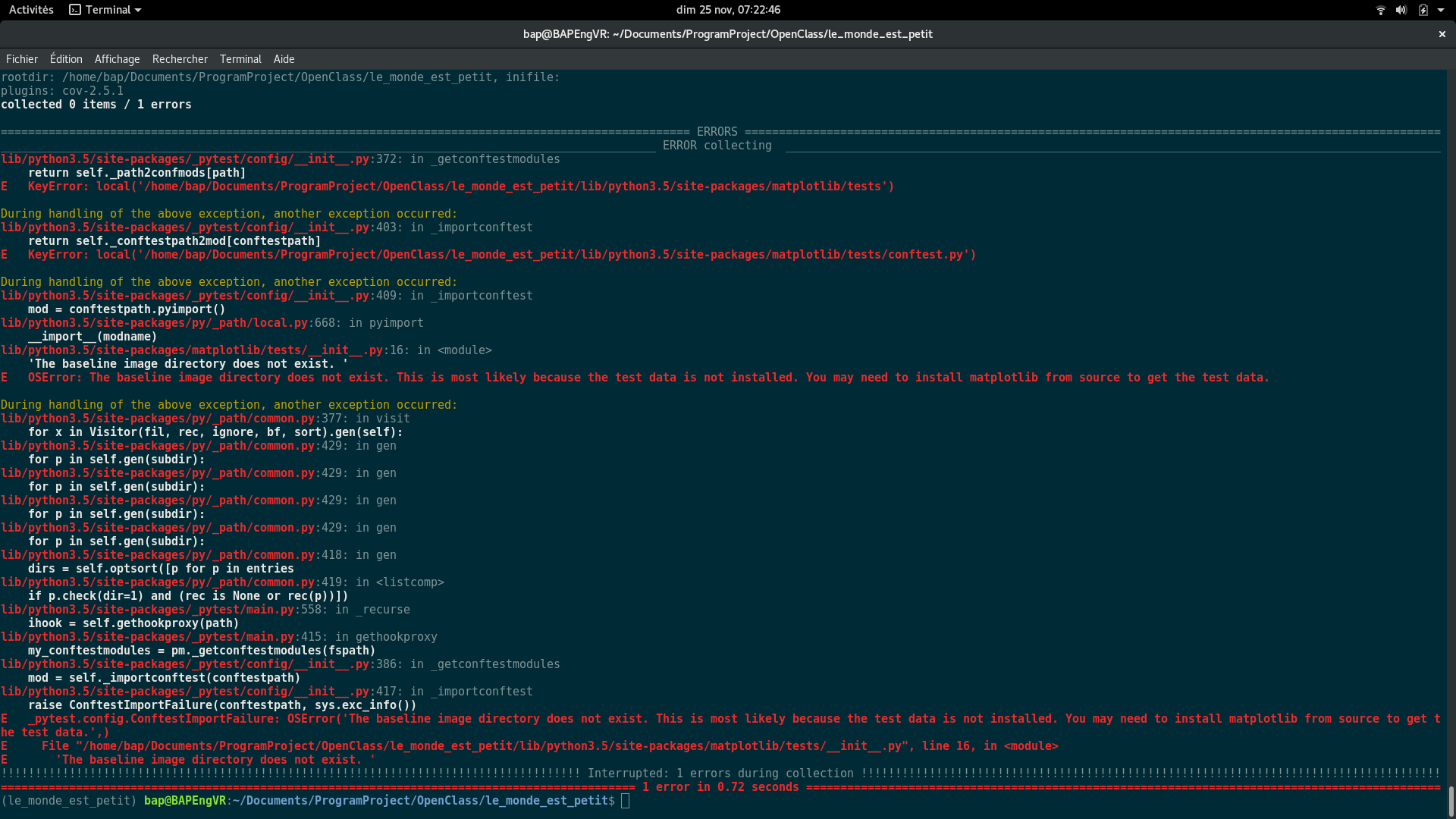
Task: Click the '1 error in 0.72 seconds' summary
Action: coord(720,787)
